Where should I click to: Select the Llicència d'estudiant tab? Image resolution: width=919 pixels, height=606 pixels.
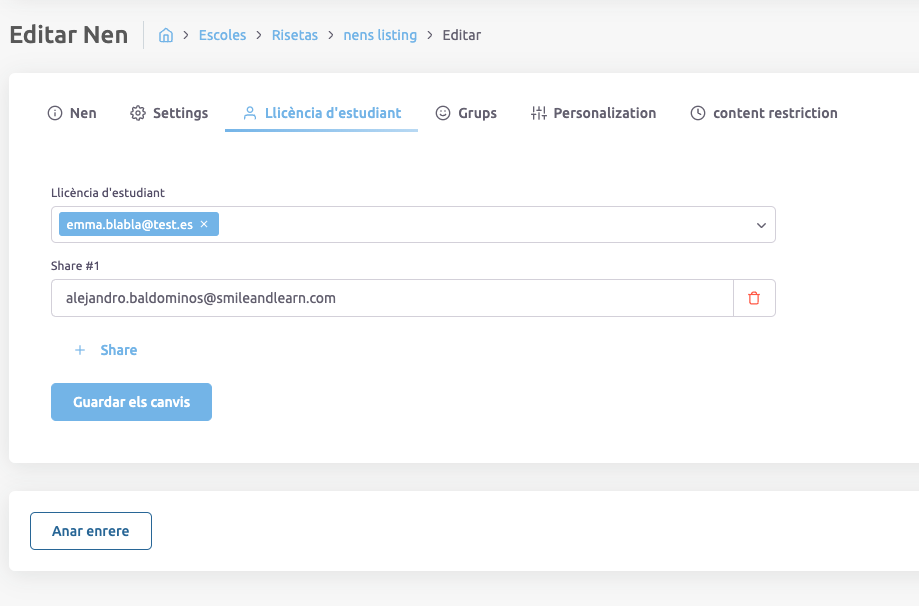pos(321,113)
